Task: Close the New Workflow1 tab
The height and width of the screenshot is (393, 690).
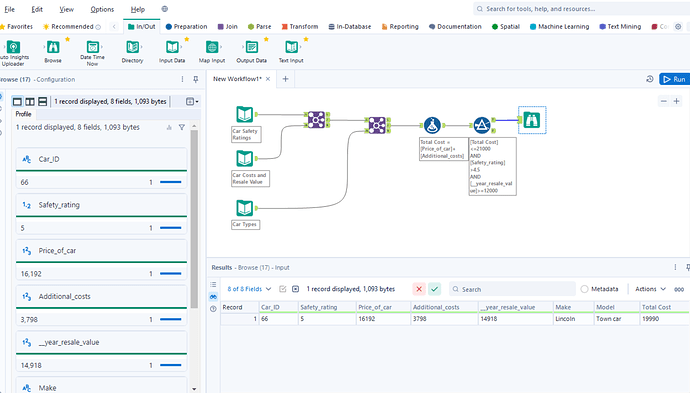Action: pos(268,79)
